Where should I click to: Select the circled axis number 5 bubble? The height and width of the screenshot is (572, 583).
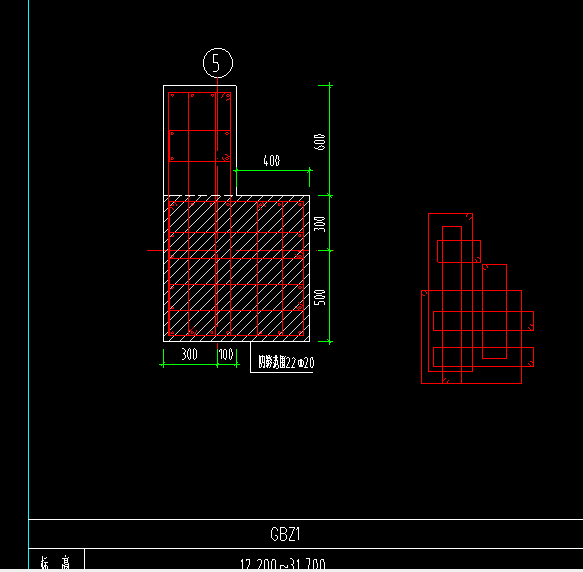pyautogui.click(x=218, y=63)
